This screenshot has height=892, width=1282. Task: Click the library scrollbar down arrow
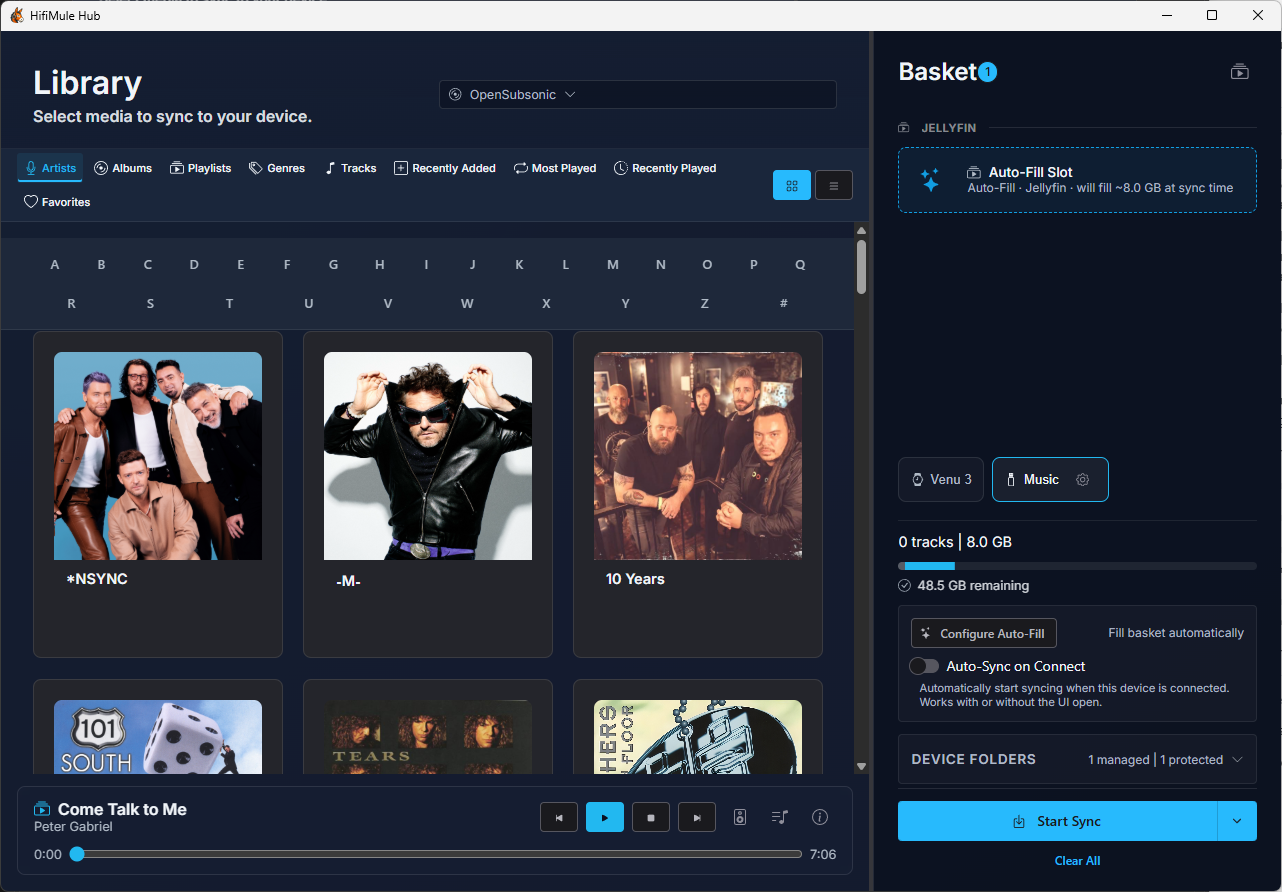861,766
